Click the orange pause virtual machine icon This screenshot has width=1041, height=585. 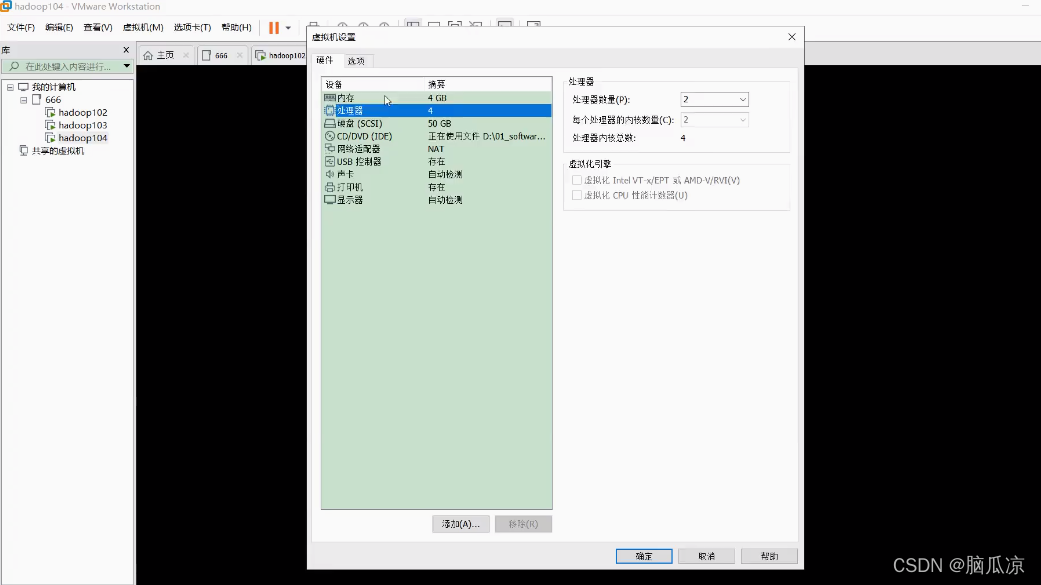(274, 28)
